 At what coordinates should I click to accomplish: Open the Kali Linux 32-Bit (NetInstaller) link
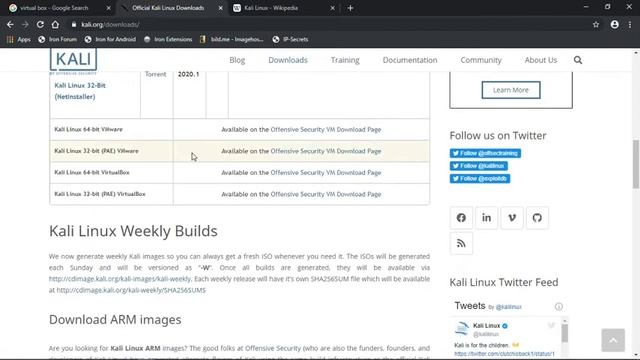coord(80,91)
